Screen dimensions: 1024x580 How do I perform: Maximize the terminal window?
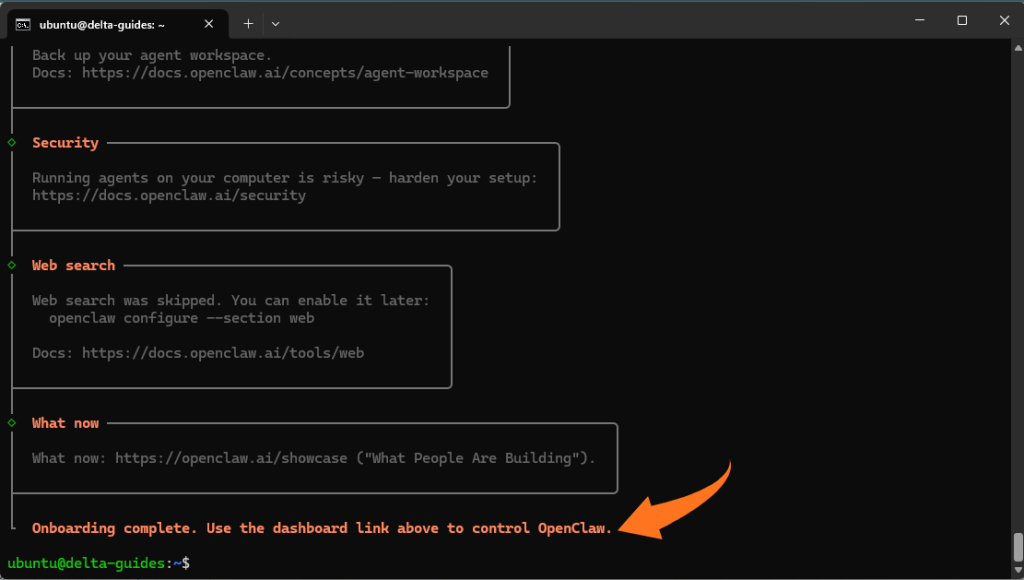click(x=962, y=21)
